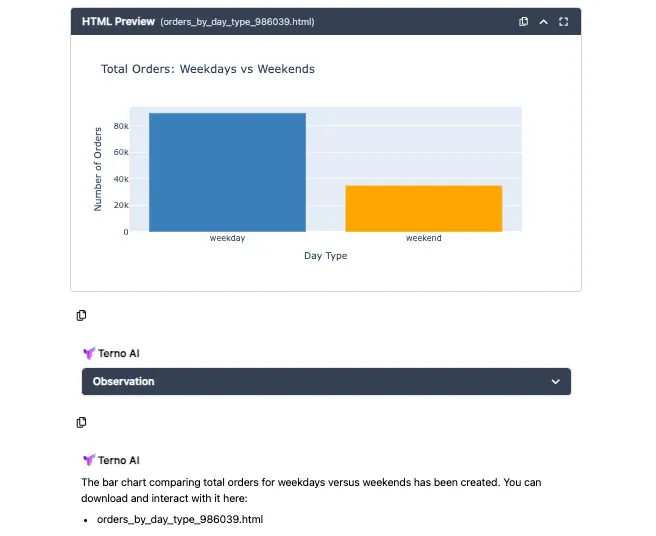Viewport: 656px width, 536px height.
Task: Click the filename in the preview header
Action: point(237,22)
